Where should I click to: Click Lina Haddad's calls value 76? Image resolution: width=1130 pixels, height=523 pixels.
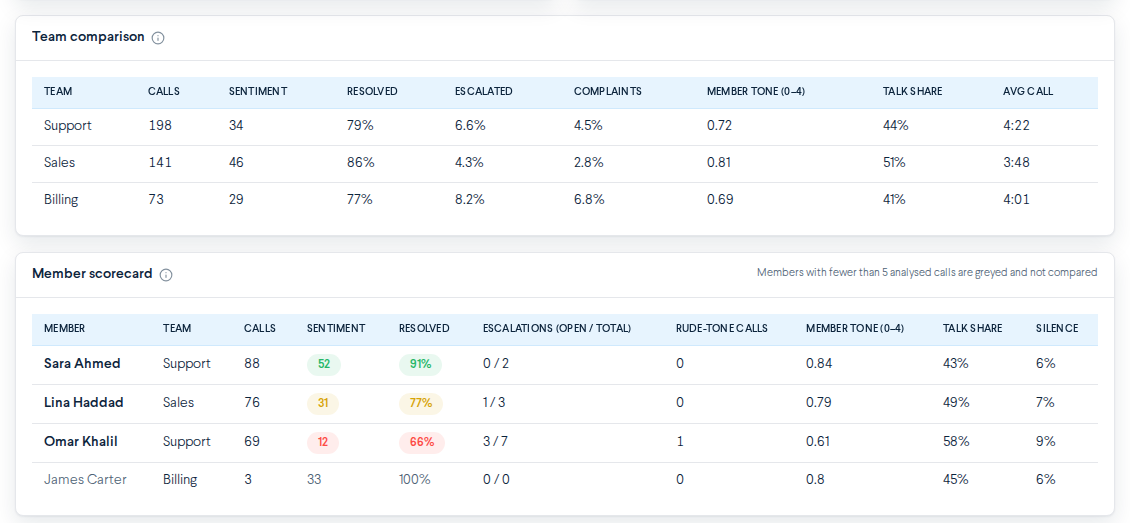(252, 403)
